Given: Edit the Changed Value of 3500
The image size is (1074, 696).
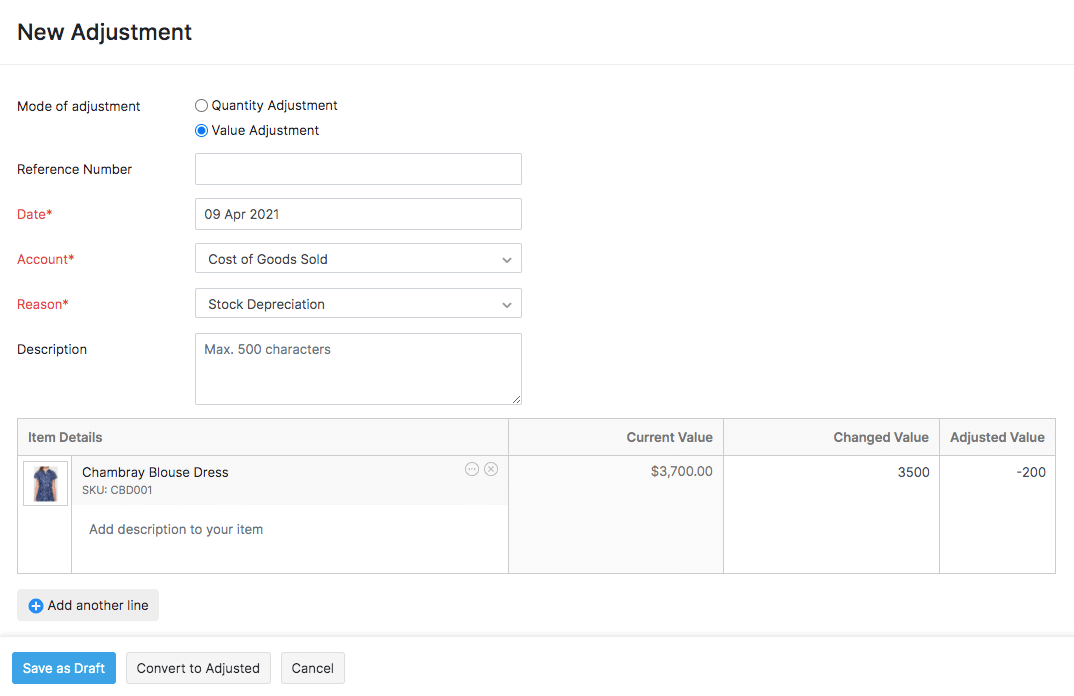Looking at the screenshot, I should tap(880, 472).
